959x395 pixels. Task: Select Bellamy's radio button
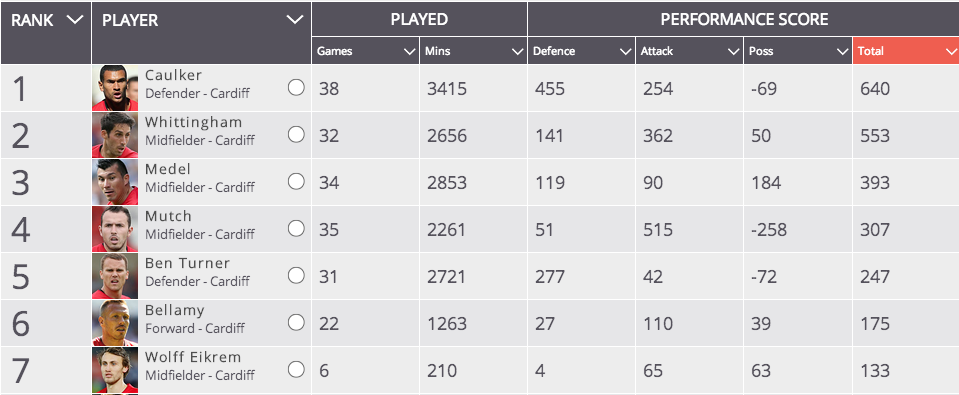pyautogui.click(x=296, y=322)
